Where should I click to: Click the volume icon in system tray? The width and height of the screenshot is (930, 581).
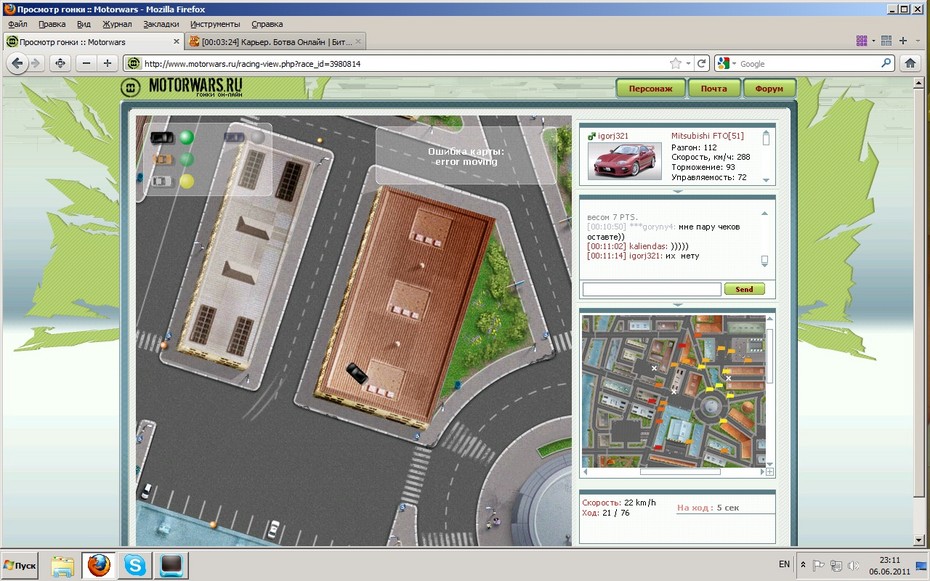(x=853, y=566)
